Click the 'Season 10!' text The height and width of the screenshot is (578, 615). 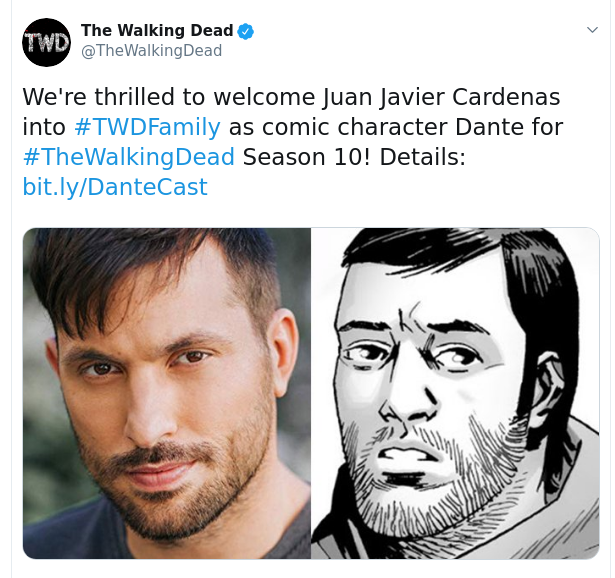[306, 157]
